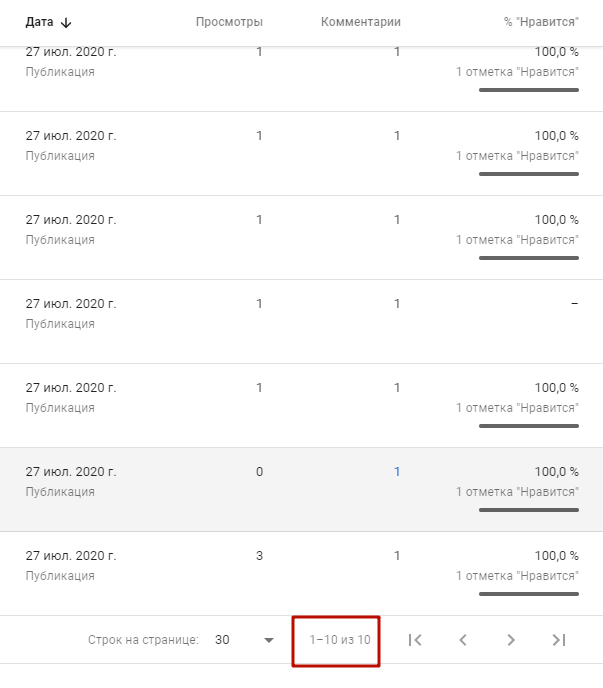Open the rows-per-page value showing 30
This screenshot has width=603, height=688.
point(223,640)
